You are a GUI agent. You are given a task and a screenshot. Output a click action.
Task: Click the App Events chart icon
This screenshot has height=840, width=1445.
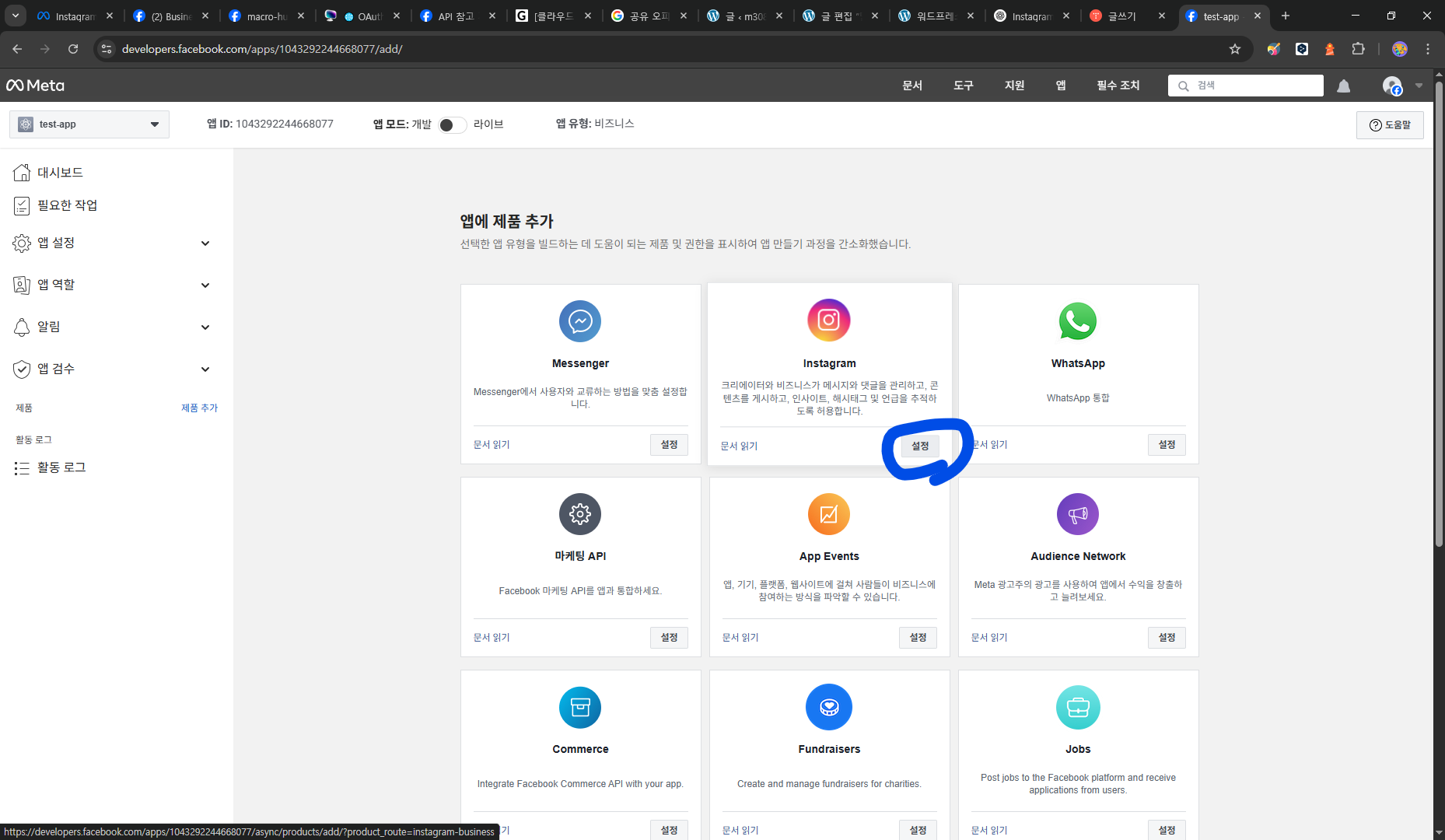[829, 514]
